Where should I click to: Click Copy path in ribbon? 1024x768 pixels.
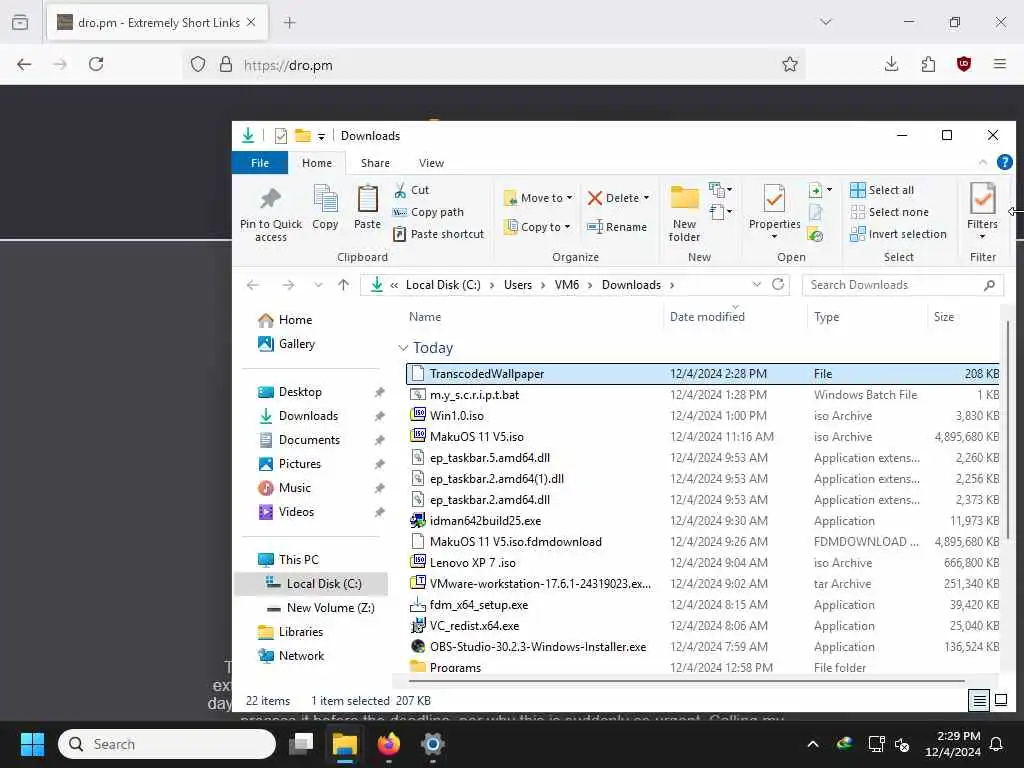428,212
